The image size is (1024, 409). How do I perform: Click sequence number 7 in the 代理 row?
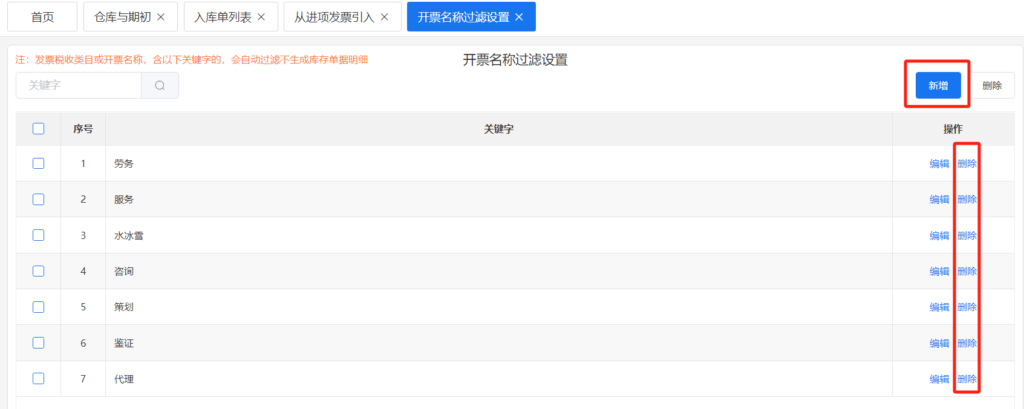(x=83, y=379)
